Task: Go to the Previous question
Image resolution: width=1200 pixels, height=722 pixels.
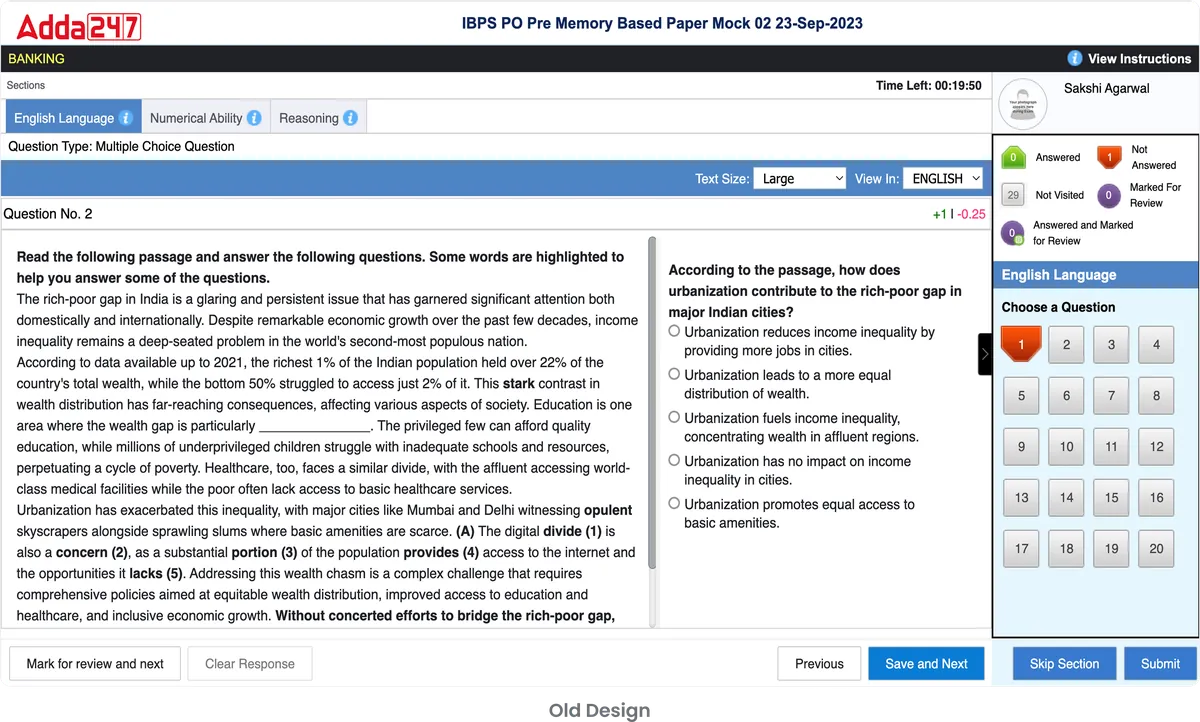Action: [819, 663]
